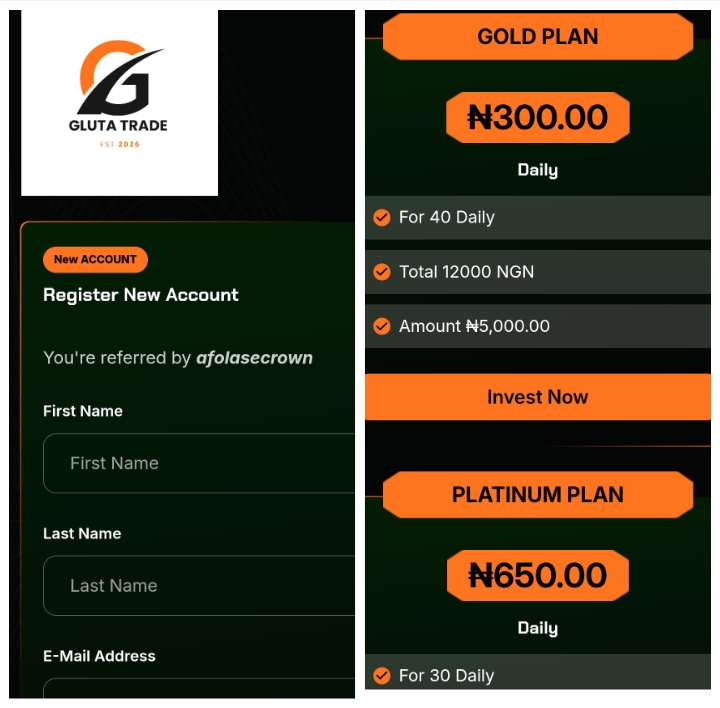Select the E-Mail Address input box
Screen dimensions: 720x708
click(x=199, y=688)
